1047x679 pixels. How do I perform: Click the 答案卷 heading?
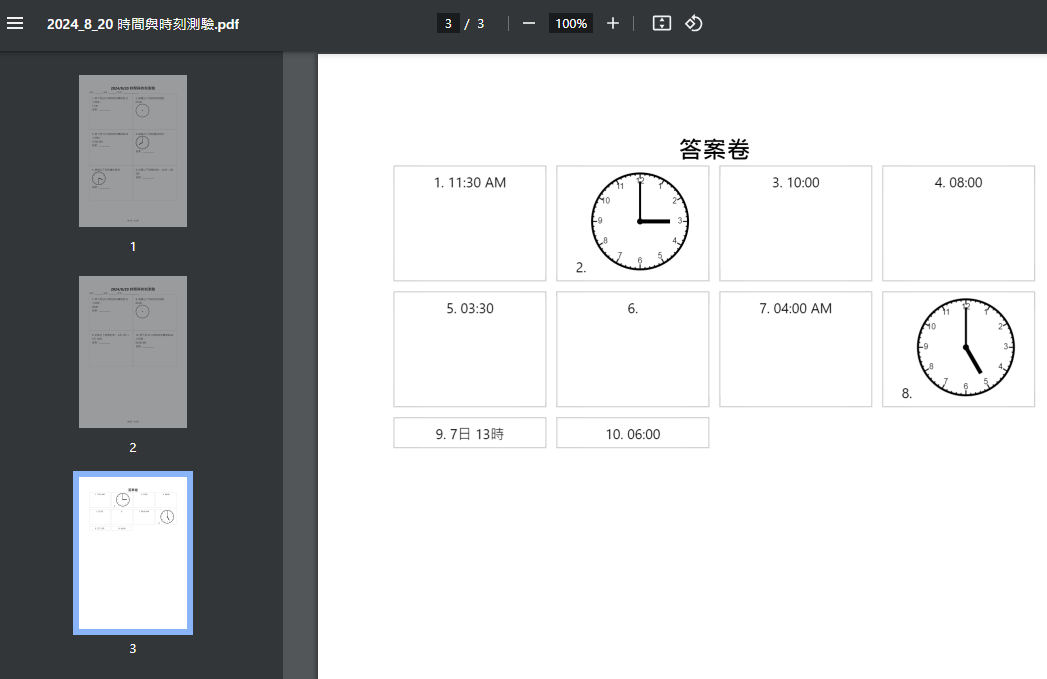[x=714, y=149]
